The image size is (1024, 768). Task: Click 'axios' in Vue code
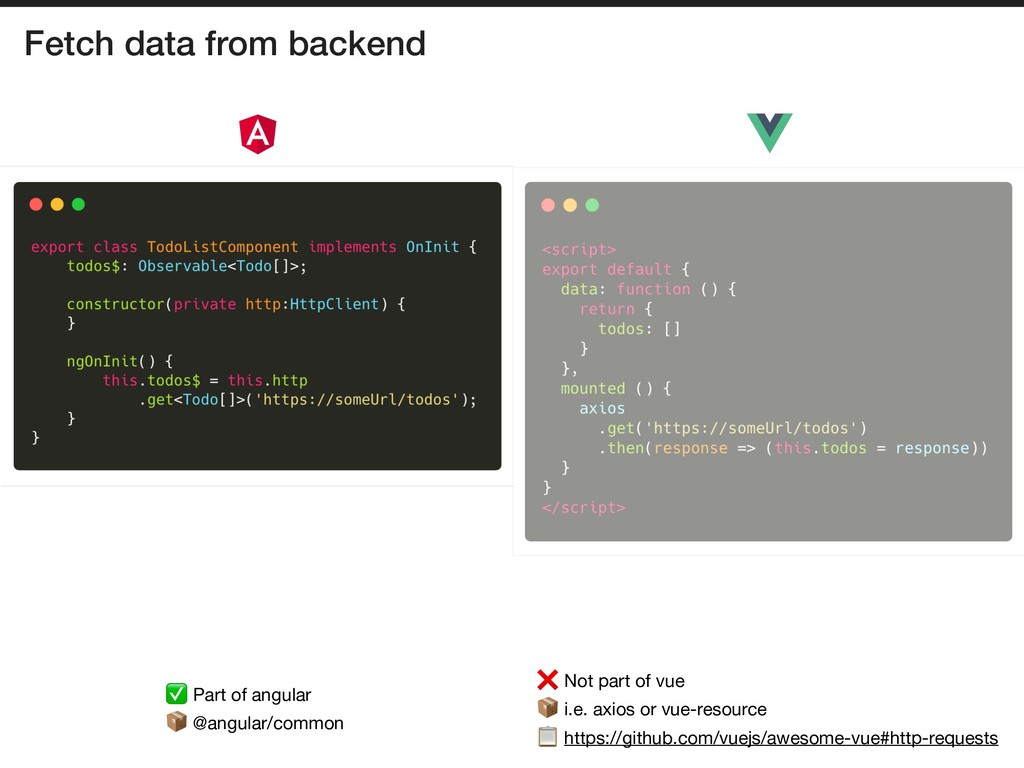pos(602,408)
